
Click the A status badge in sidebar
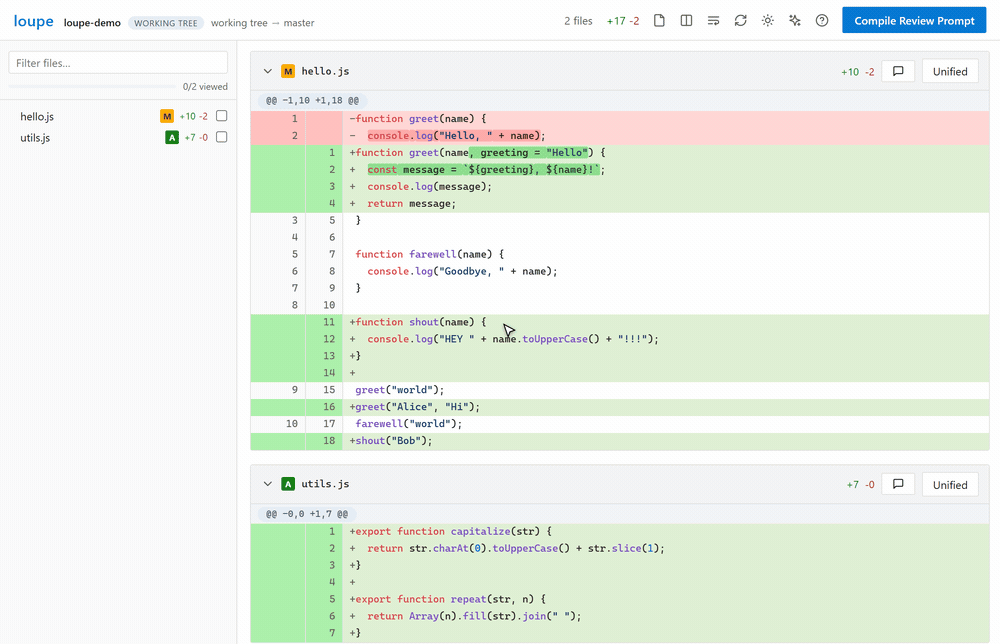pyautogui.click(x=172, y=137)
